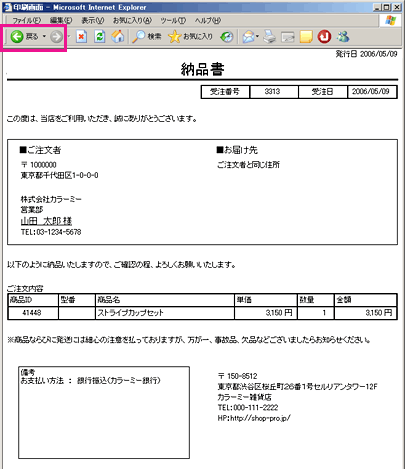Open the Back button history dropdown arrow
Image resolution: width=405 pixels, height=469 pixels.
coord(44,36)
